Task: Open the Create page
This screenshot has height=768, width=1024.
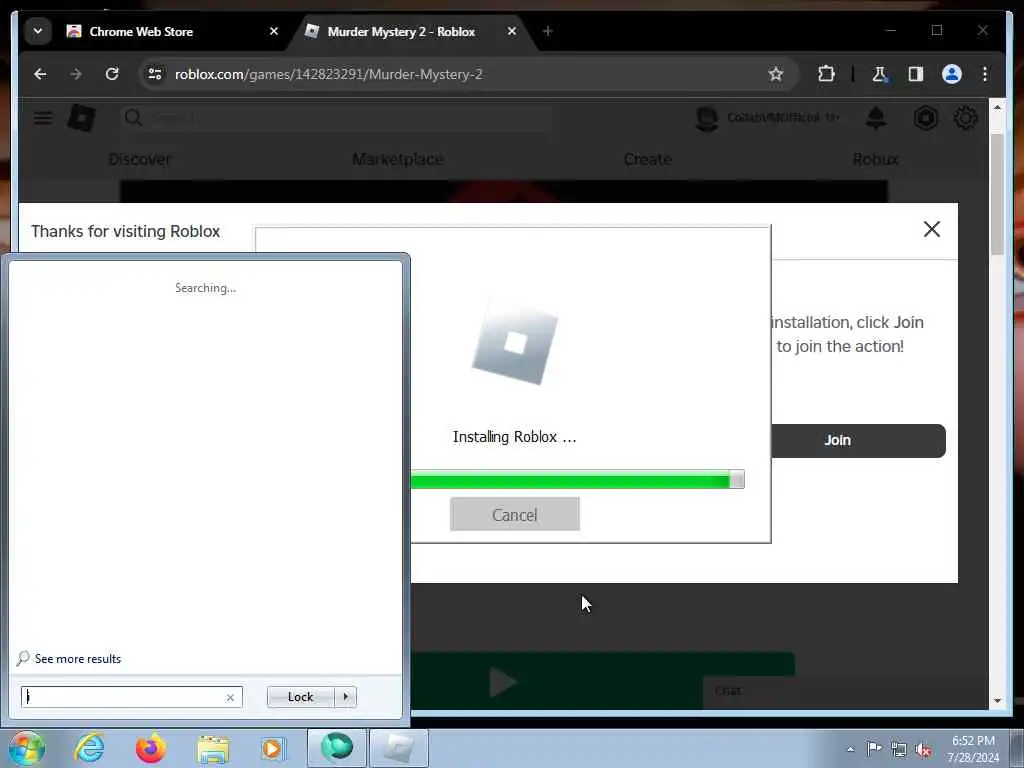Action: pos(648,159)
